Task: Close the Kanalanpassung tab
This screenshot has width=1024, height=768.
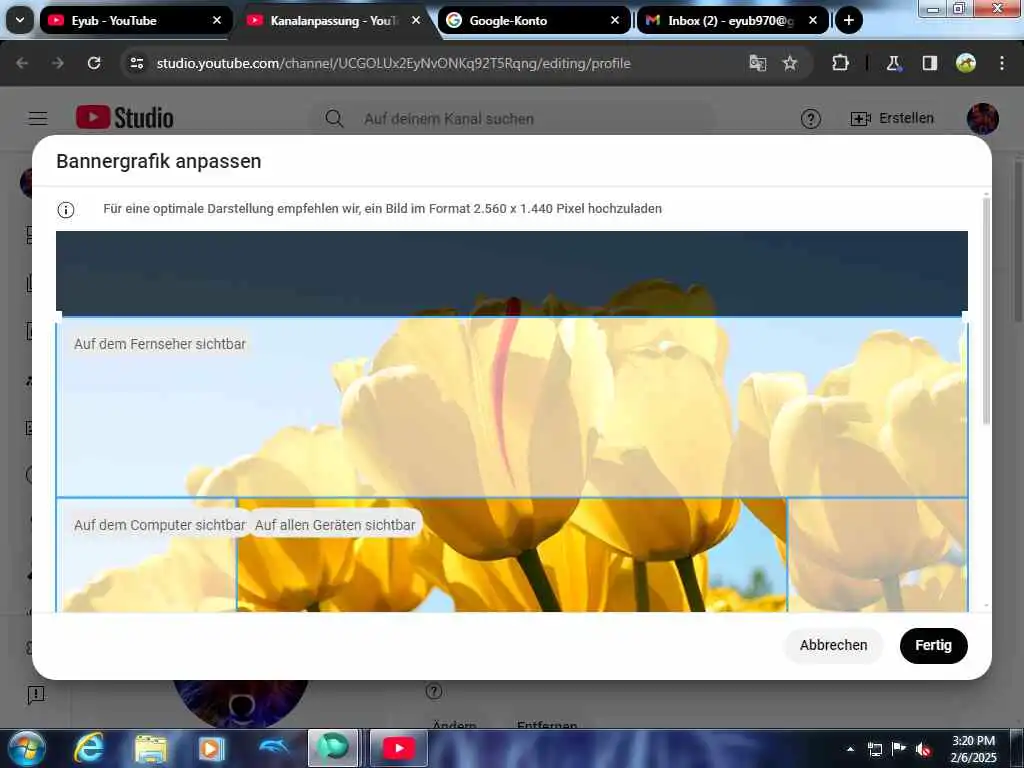Action: [x=416, y=21]
